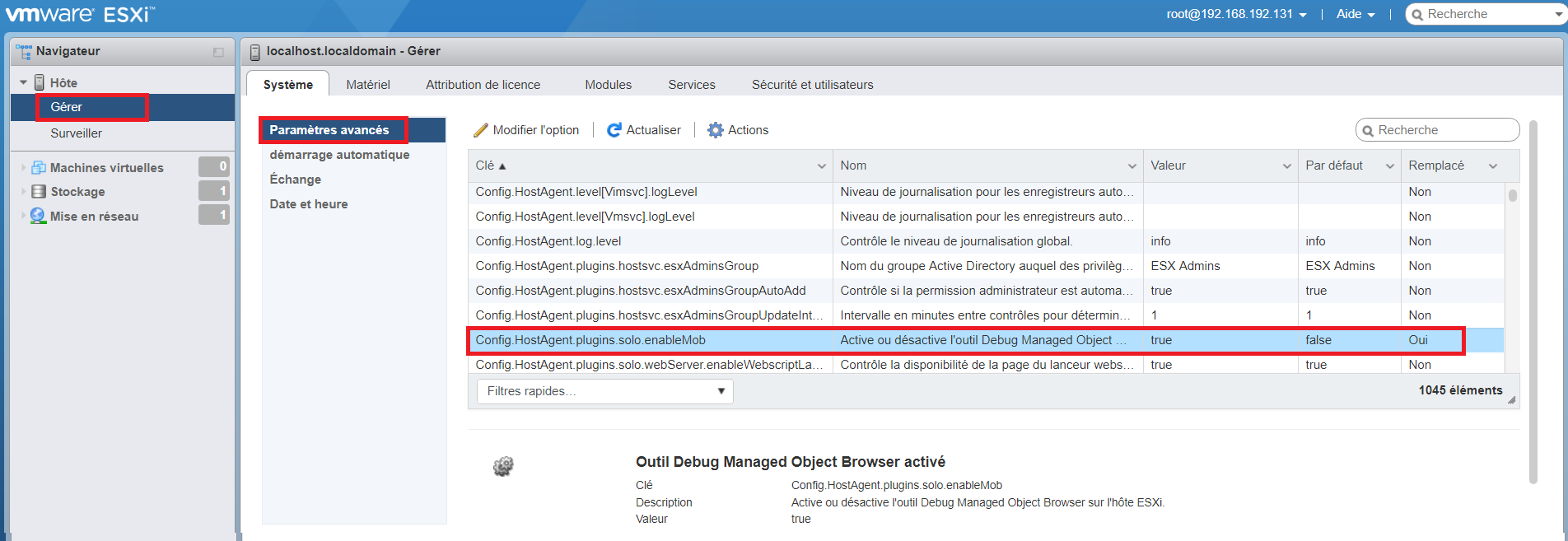The width and height of the screenshot is (1568, 541).
Task: Click the pencil icon for Modifier l'option
Action: click(x=481, y=130)
